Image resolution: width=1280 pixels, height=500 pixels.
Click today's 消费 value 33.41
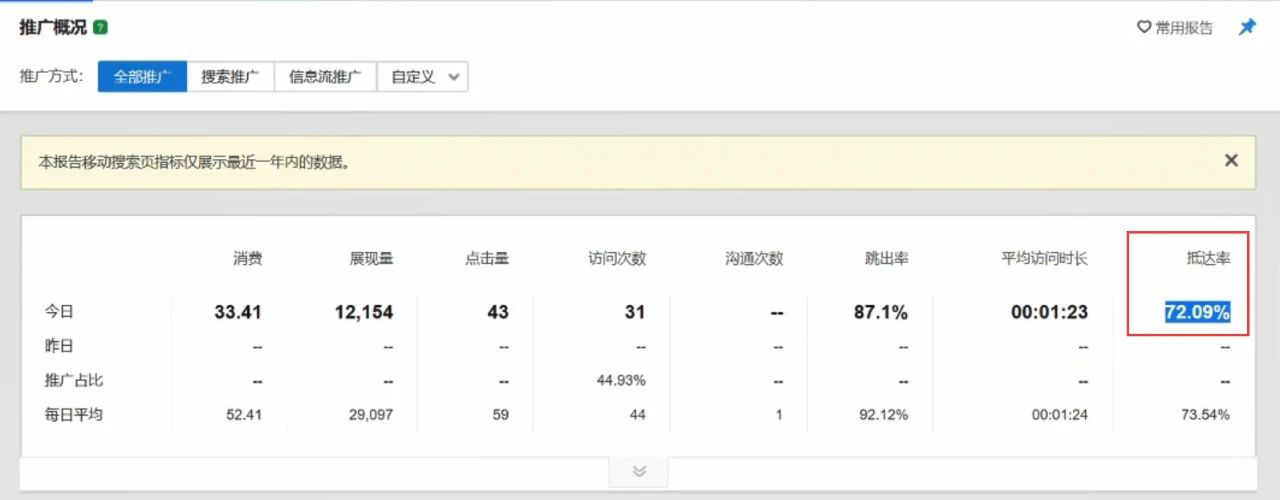coord(238,312)
